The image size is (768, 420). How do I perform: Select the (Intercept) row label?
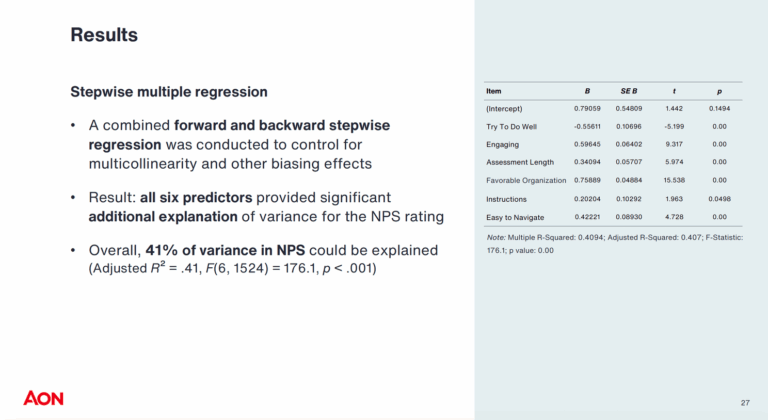click(x=504, y=107)
